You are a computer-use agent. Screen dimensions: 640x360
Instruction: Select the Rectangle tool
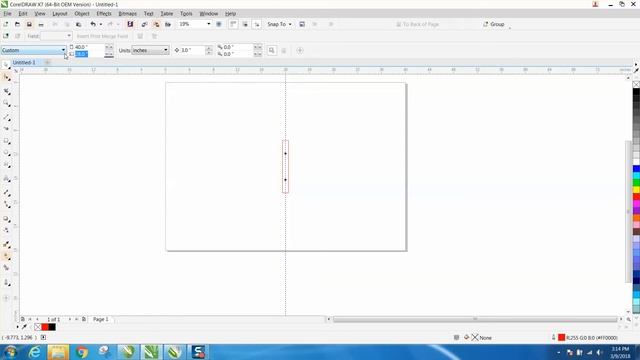click(6, 141)
